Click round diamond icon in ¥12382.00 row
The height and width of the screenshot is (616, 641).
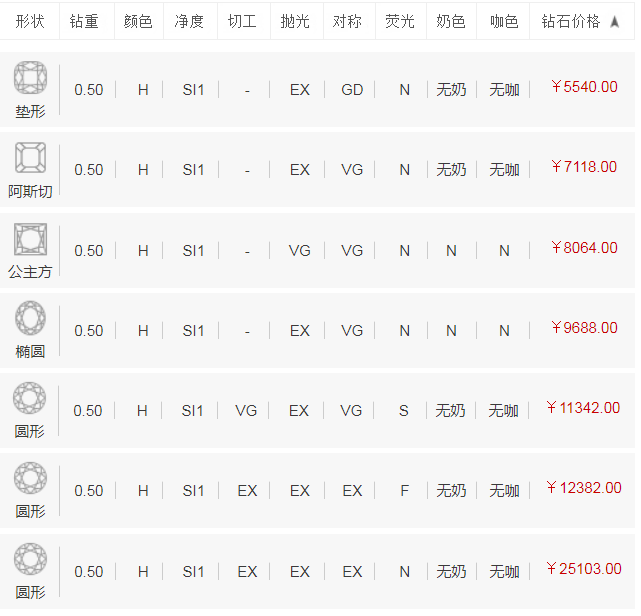point(30,479)
